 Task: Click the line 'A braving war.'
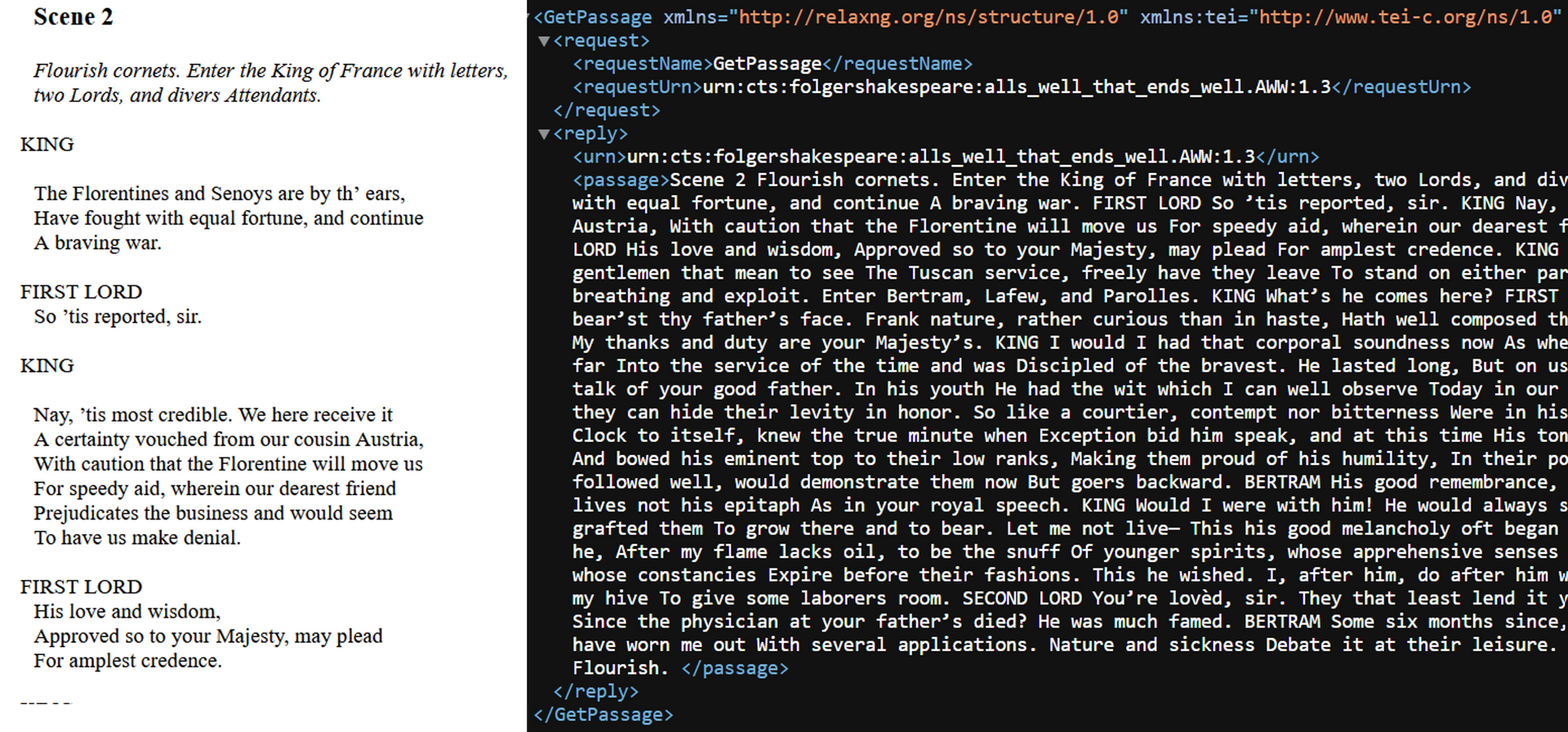click(97, 243)
